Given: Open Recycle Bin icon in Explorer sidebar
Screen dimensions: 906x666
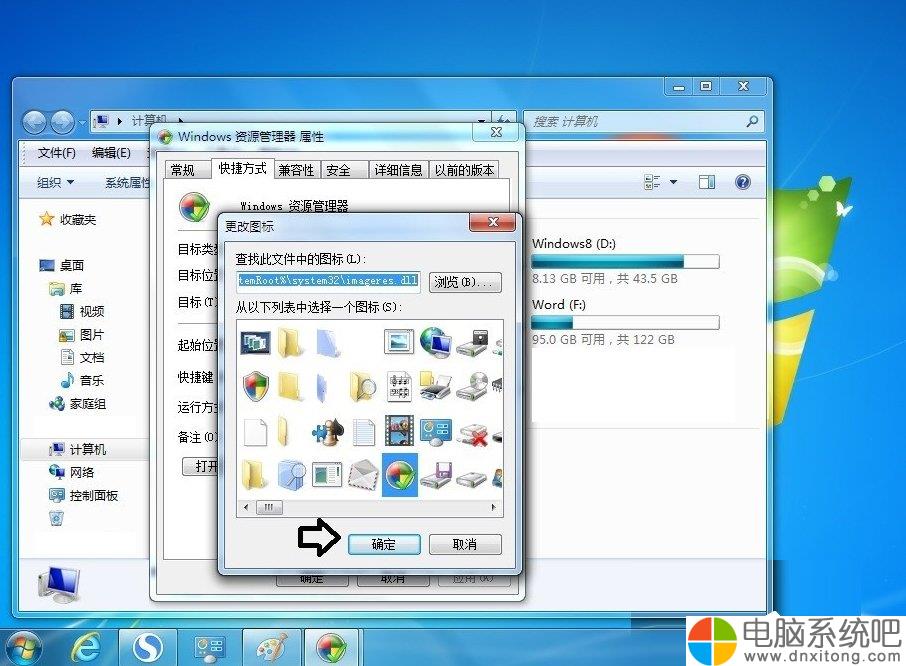Looking at the screenshot, I should (x=56, y=518).
